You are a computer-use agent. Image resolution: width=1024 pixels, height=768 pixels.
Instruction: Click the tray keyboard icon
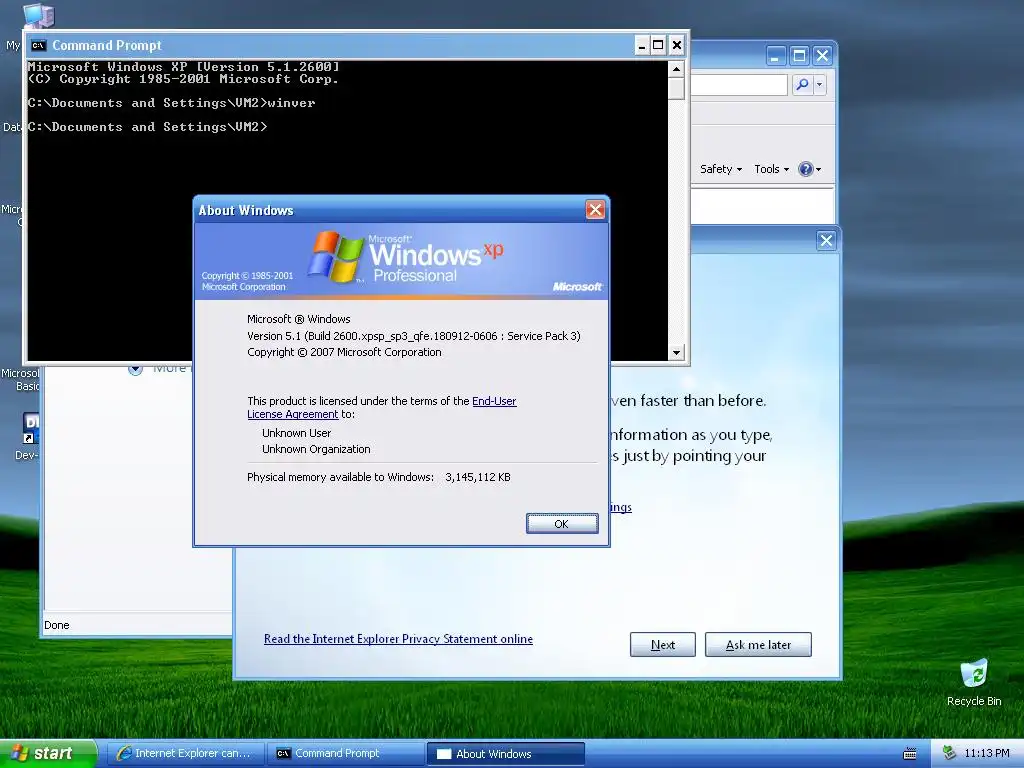[910, 754]
